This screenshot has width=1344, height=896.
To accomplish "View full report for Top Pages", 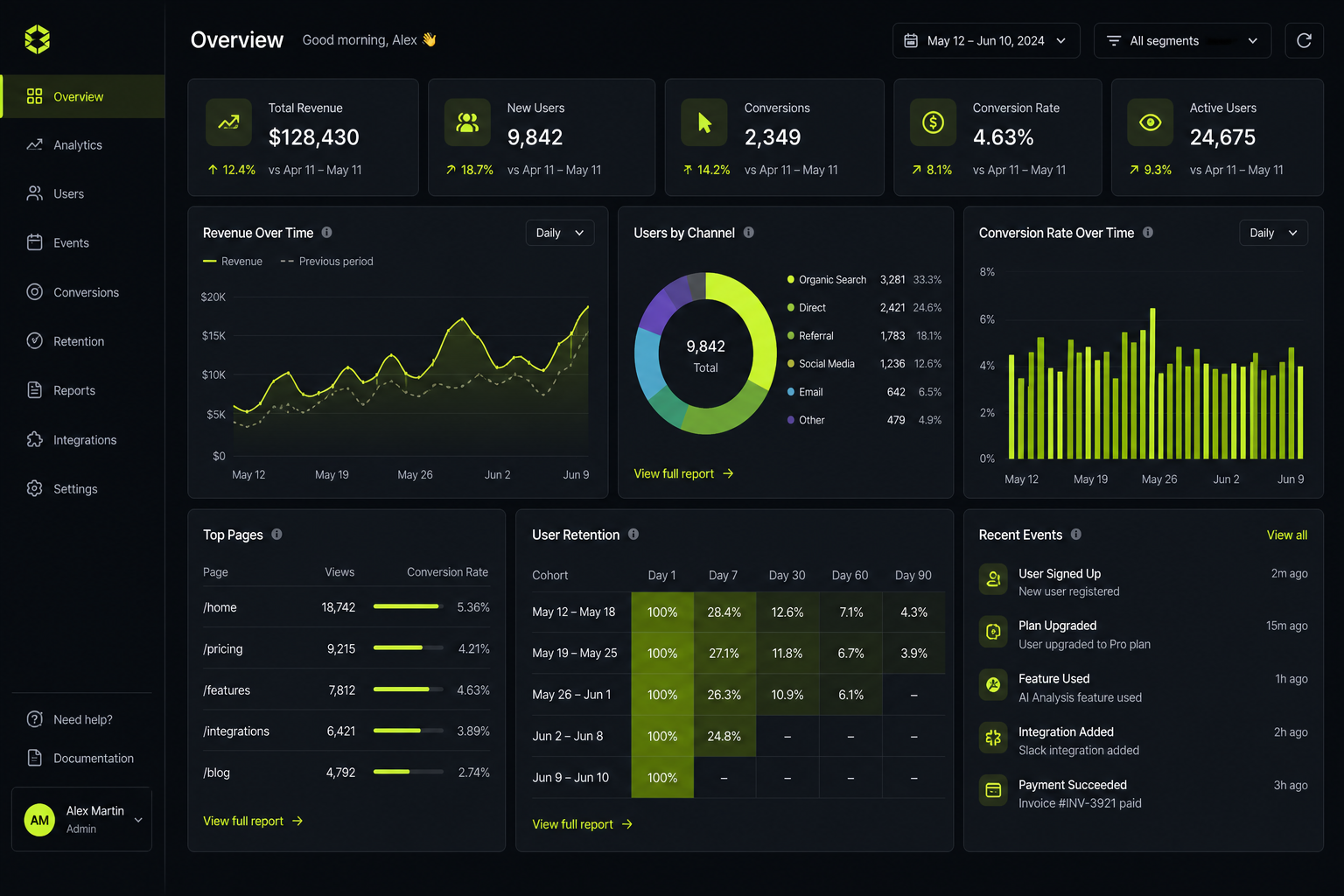I will [253, 821].
